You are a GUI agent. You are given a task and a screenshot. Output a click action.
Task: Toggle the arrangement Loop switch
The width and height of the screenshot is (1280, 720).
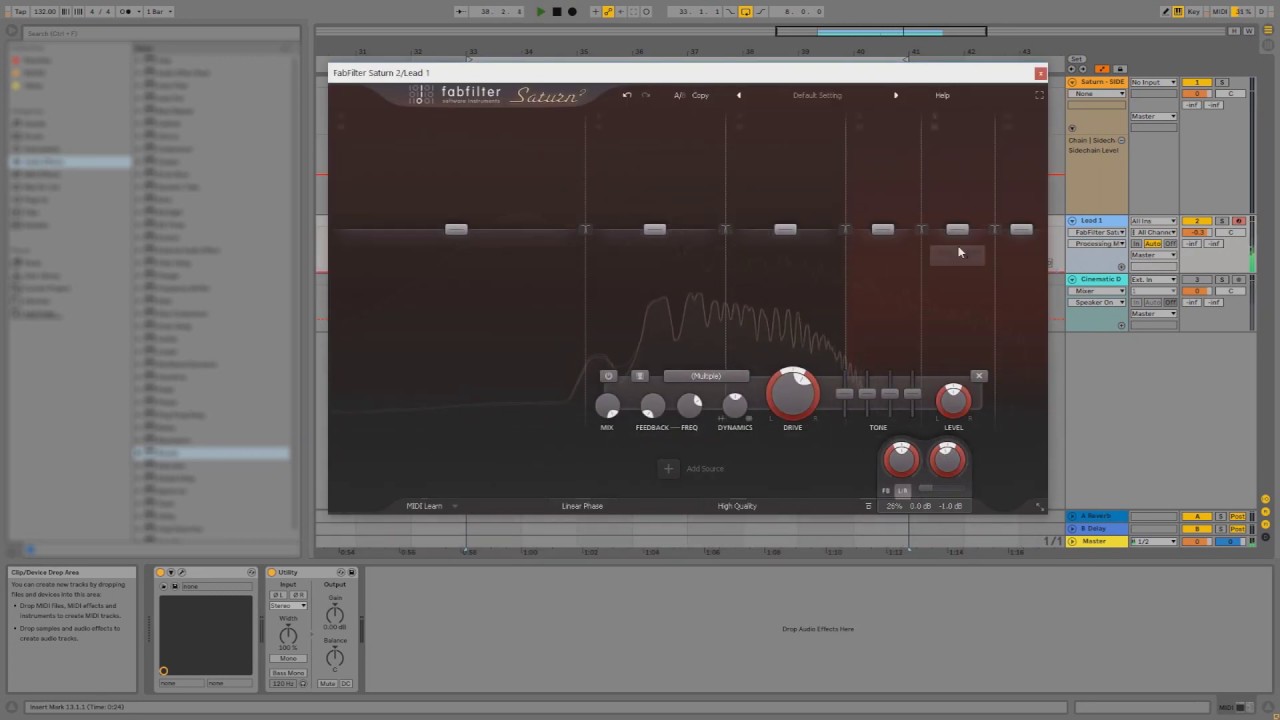point(745,12)
